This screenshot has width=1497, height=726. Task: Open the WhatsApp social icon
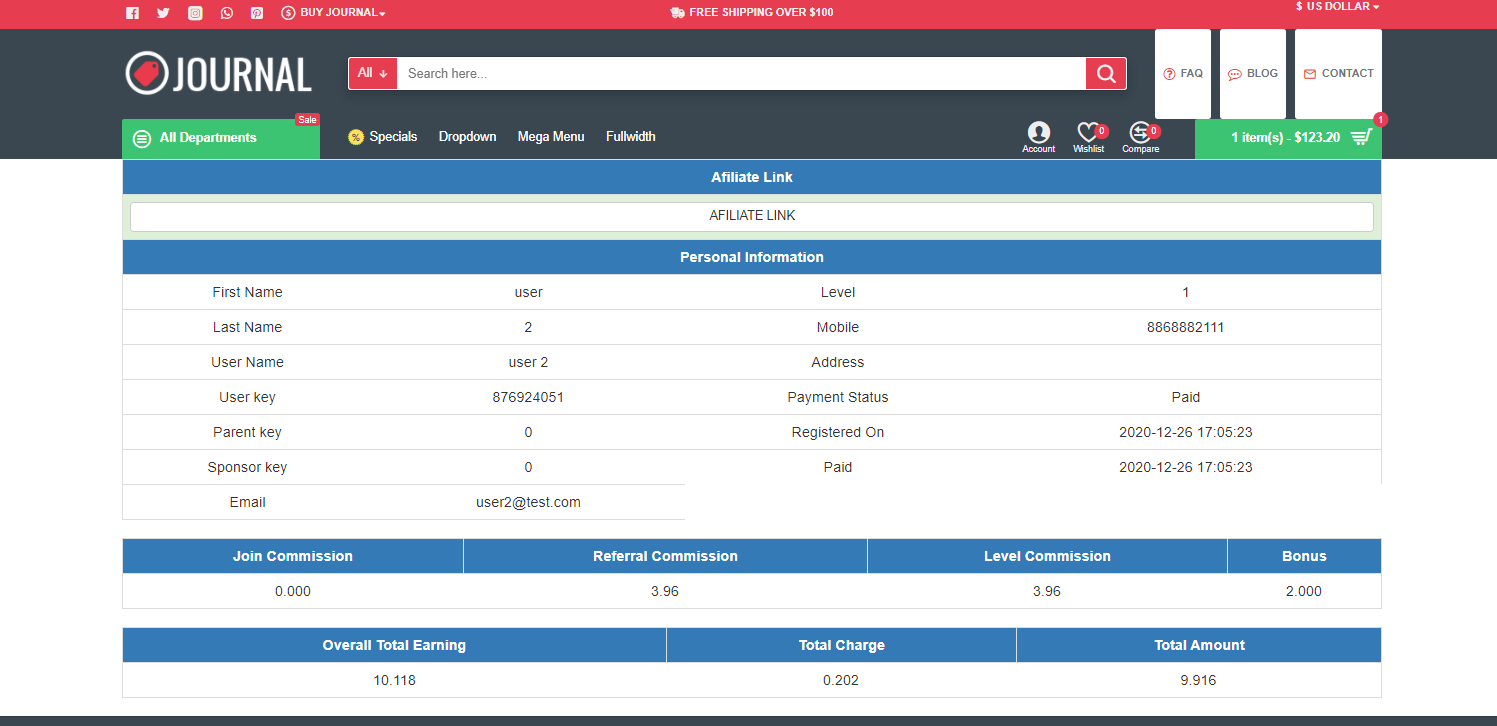[226, 13]
